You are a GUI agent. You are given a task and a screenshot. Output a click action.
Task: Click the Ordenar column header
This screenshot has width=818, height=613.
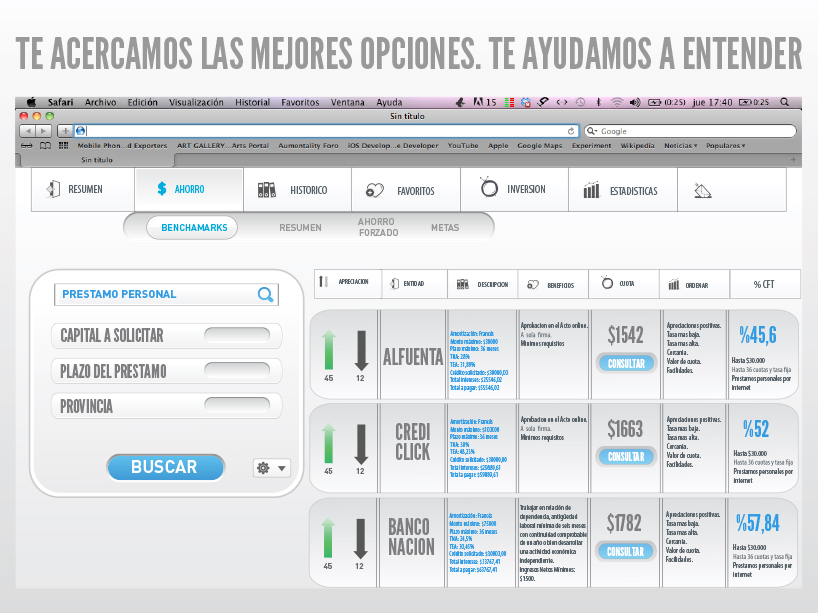tap(694, 284)
